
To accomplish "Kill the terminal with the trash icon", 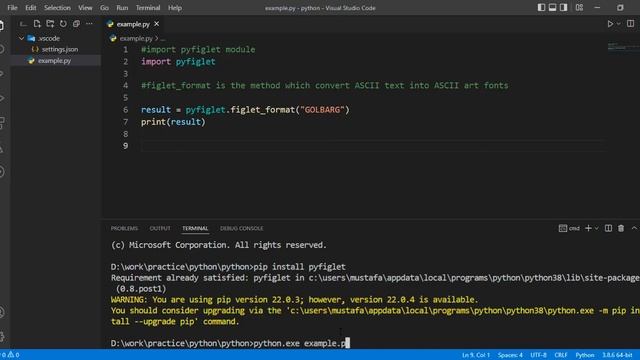I will pos(621,228).
